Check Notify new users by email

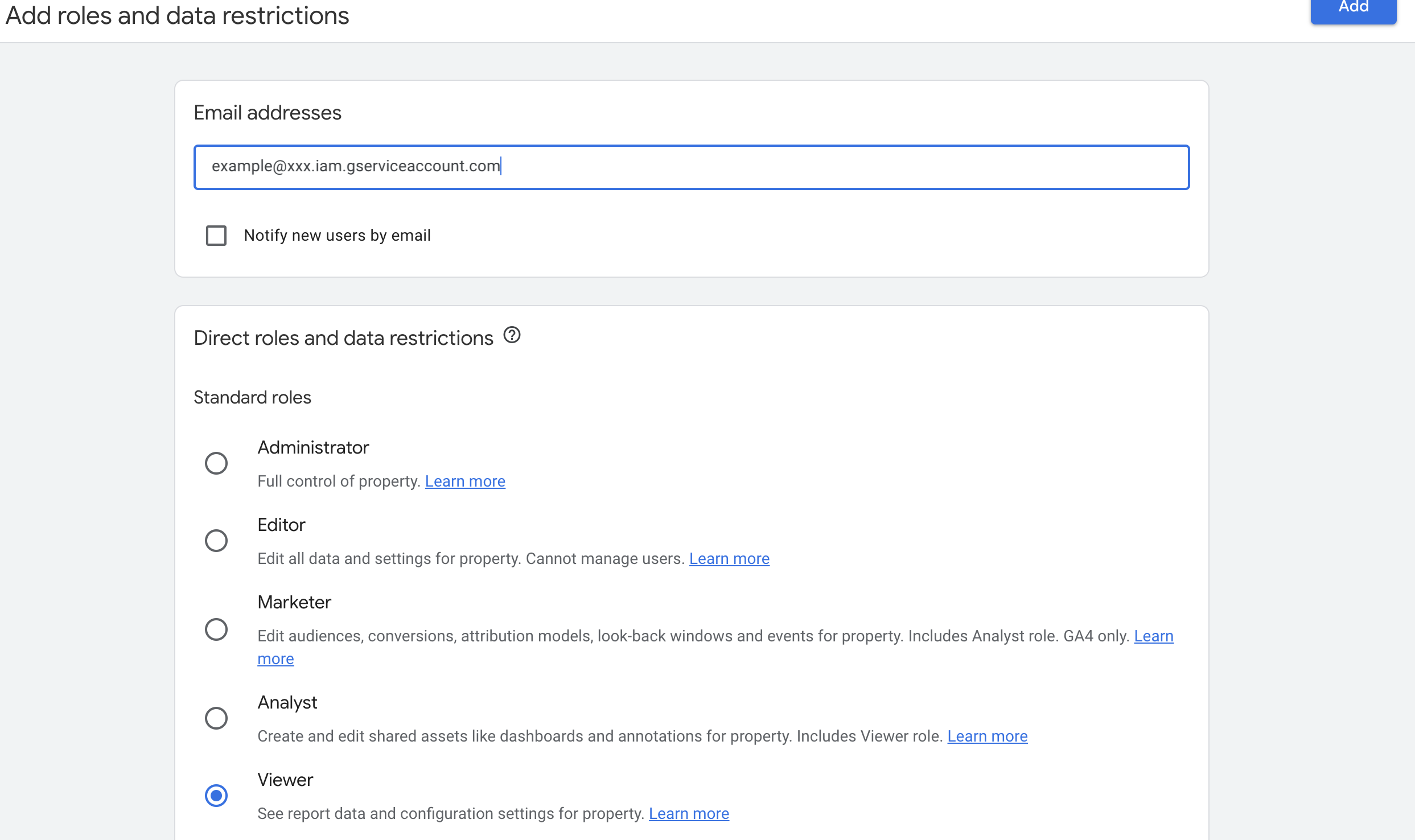pos(216,236)
